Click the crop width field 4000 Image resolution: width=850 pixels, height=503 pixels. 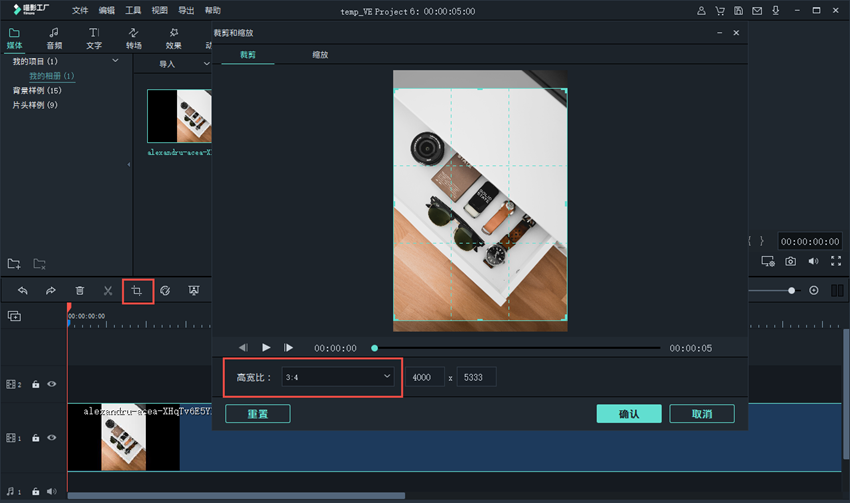(x=425, y=377)
